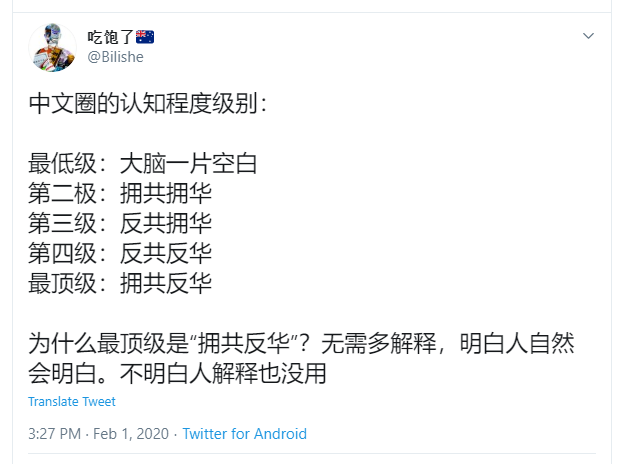617x464 pixels.
Task: Click the headline 中文圈的认知程度级别 text
Action: [x=148, y=104]
